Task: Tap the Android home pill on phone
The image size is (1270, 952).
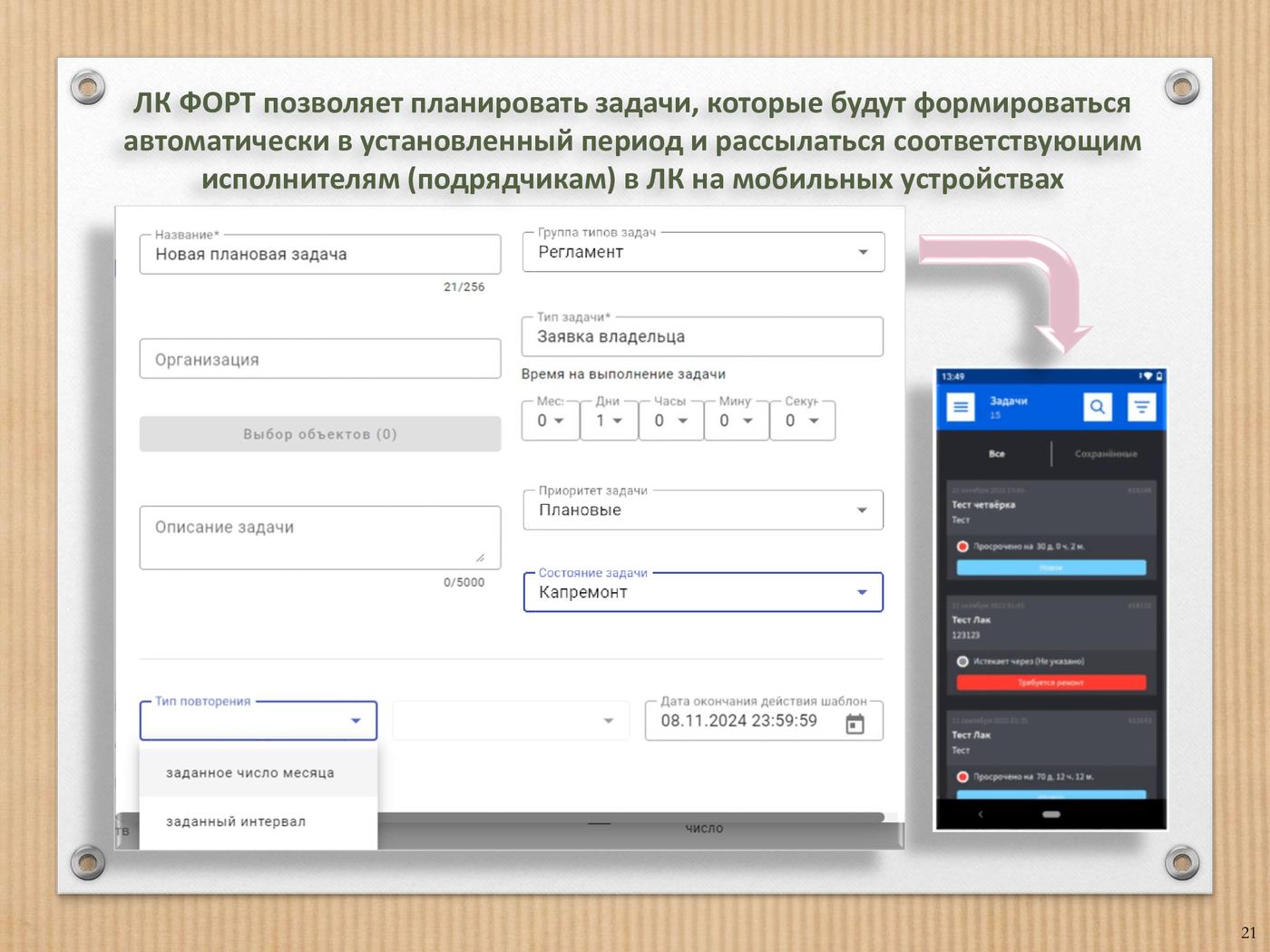Action: pyautogui.click(x=1051, y=814)
